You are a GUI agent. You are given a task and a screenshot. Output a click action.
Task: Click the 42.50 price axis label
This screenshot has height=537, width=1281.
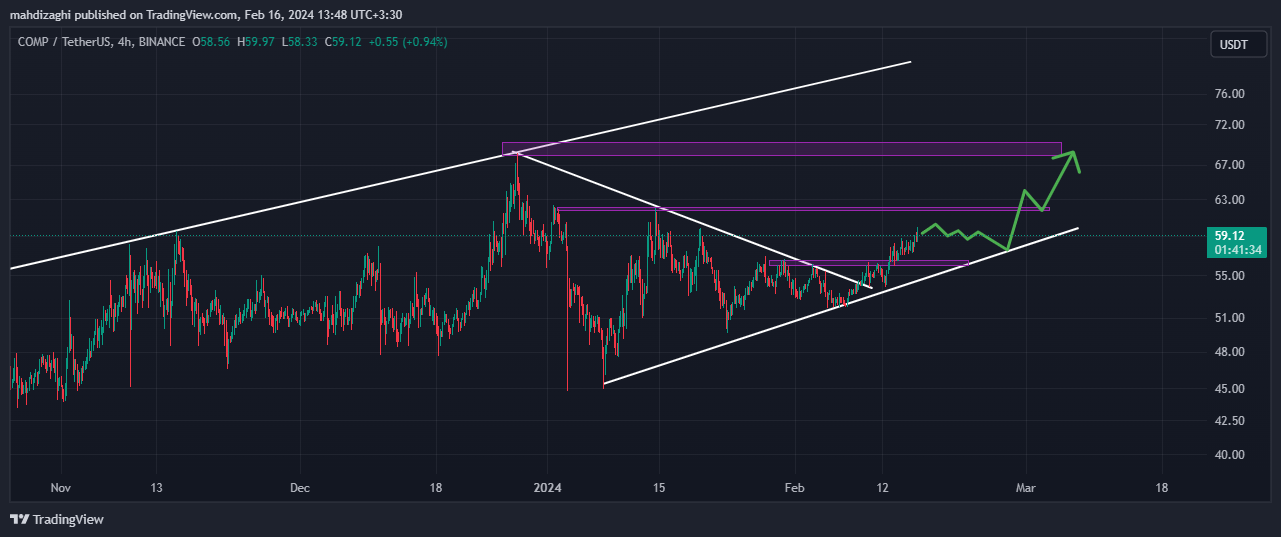[1228, 421]
